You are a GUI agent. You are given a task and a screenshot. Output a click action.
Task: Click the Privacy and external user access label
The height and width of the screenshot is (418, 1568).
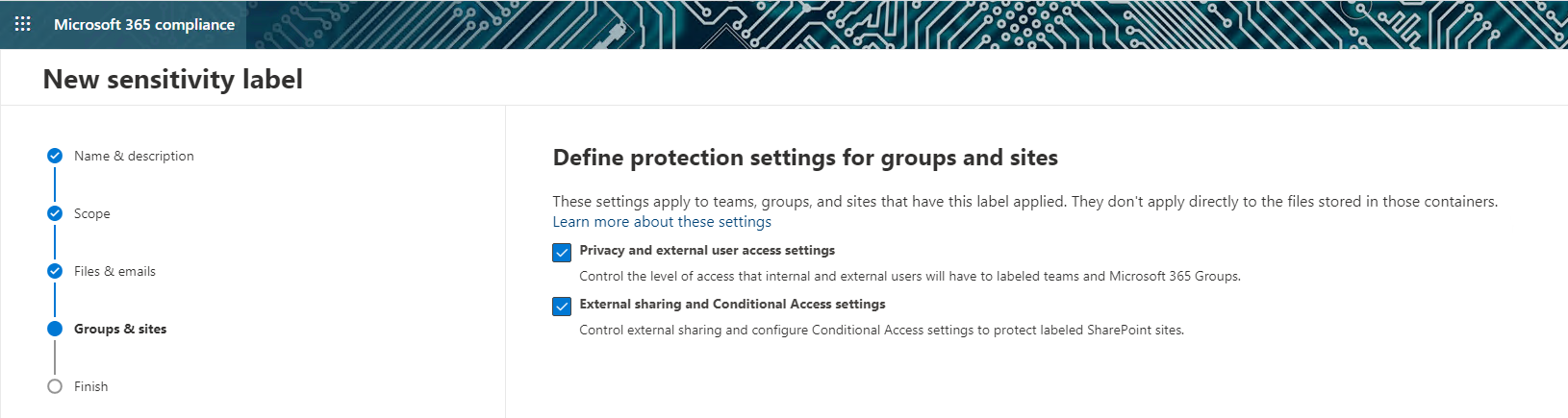707,250
